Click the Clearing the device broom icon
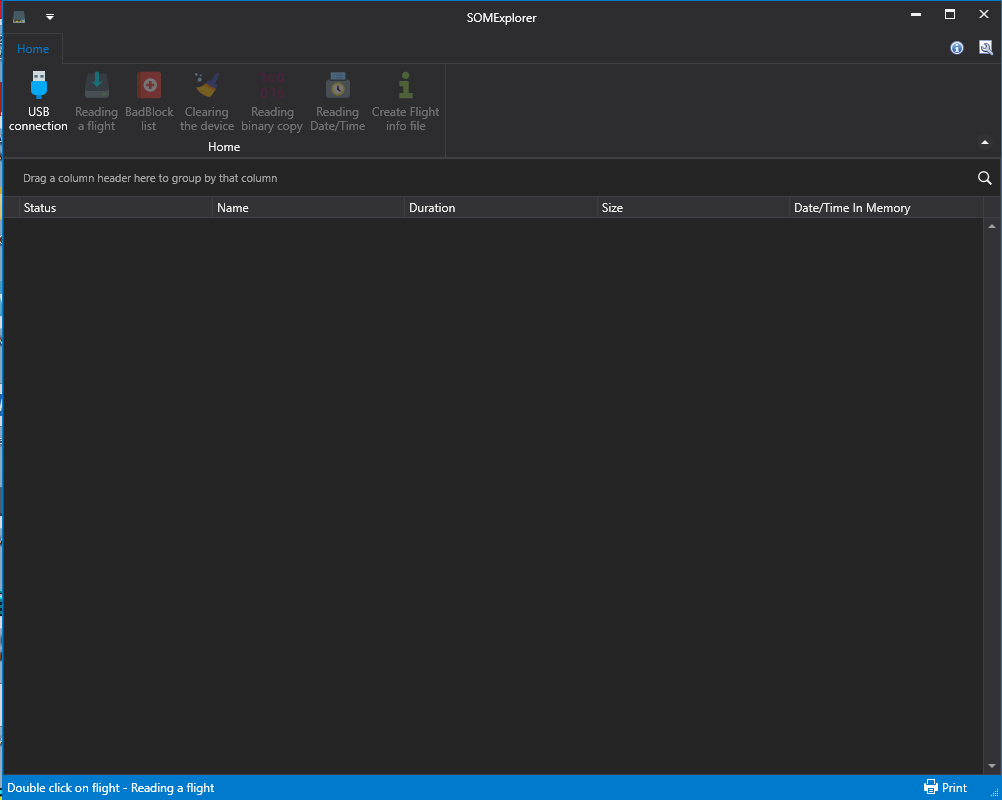Viewport: 1002px width, 800px height. (207, 86)
